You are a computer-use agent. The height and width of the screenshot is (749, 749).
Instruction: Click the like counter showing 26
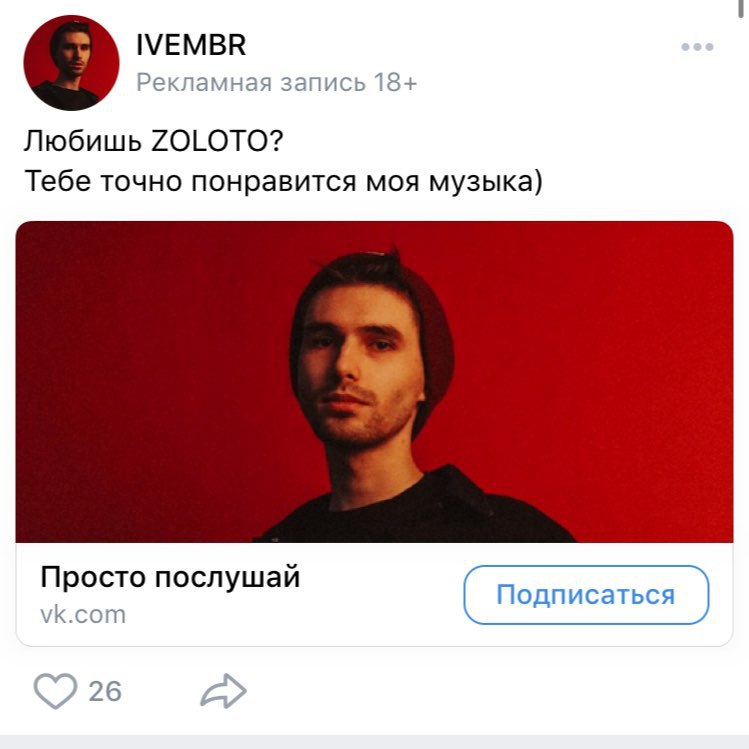point(105,691)
